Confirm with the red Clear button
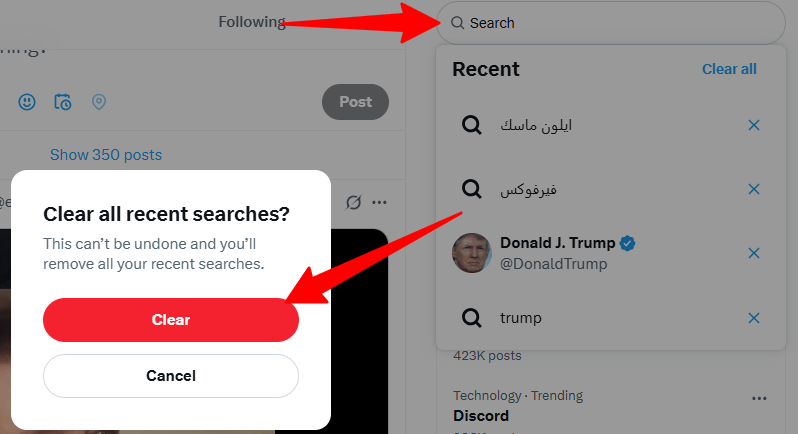Screen dimensions: 798x434 pos(171,320)
